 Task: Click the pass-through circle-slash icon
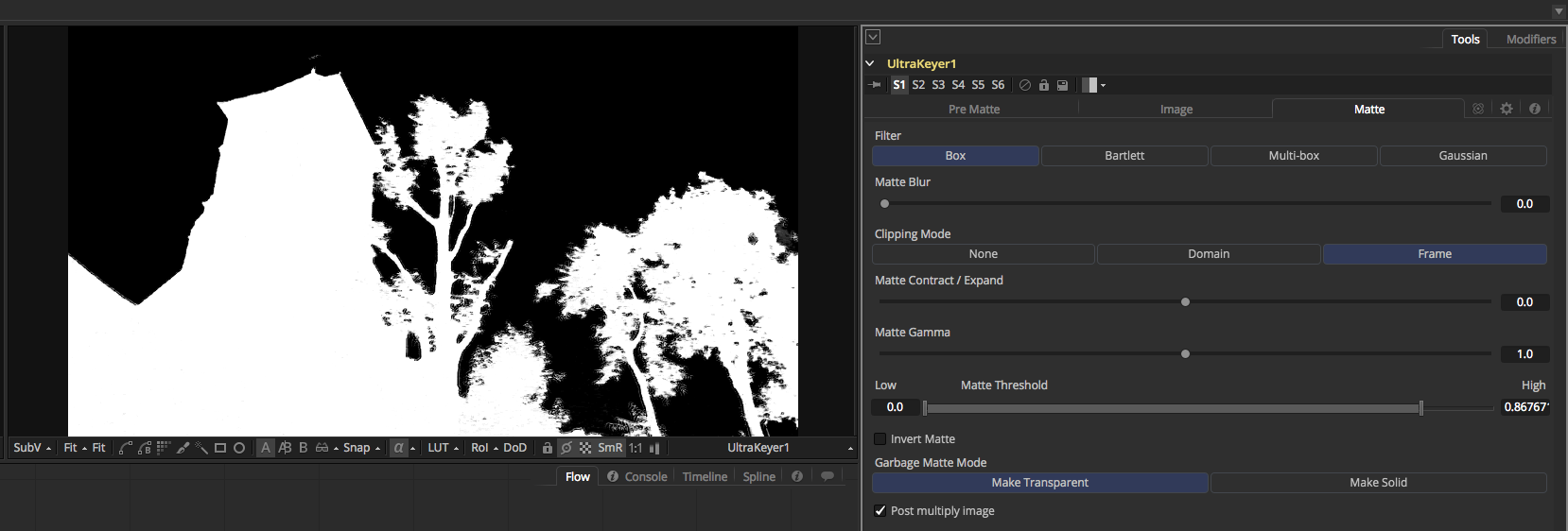(1025, 85)
